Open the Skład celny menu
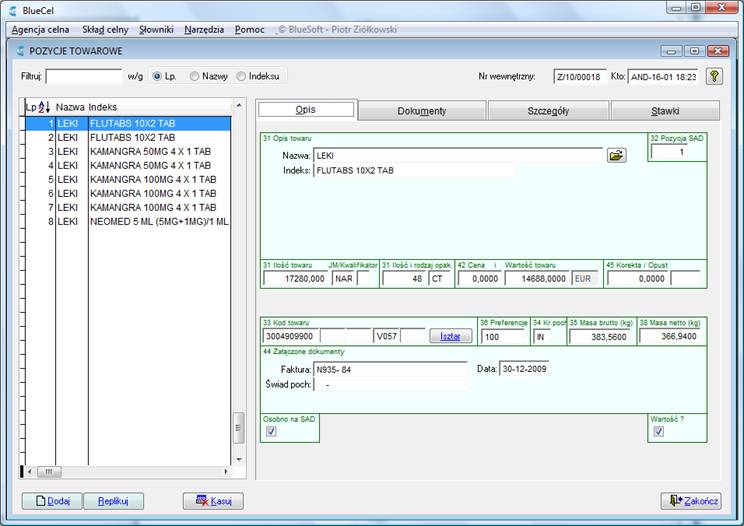744x526 pixels. coord(105,29)
